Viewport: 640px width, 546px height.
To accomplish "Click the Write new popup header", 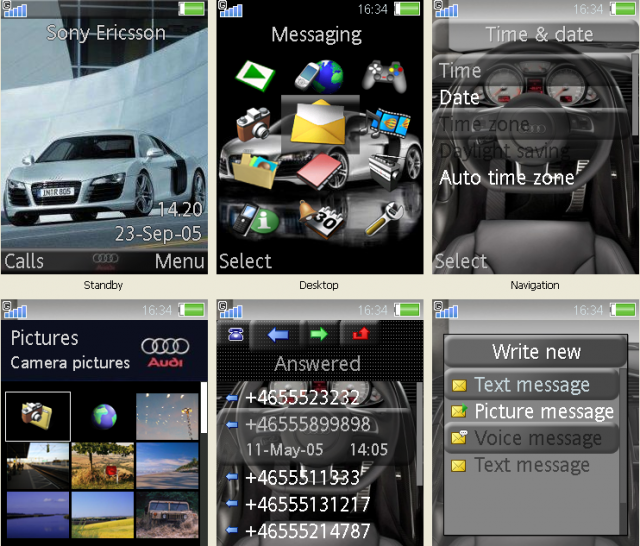I will point(536,351).
